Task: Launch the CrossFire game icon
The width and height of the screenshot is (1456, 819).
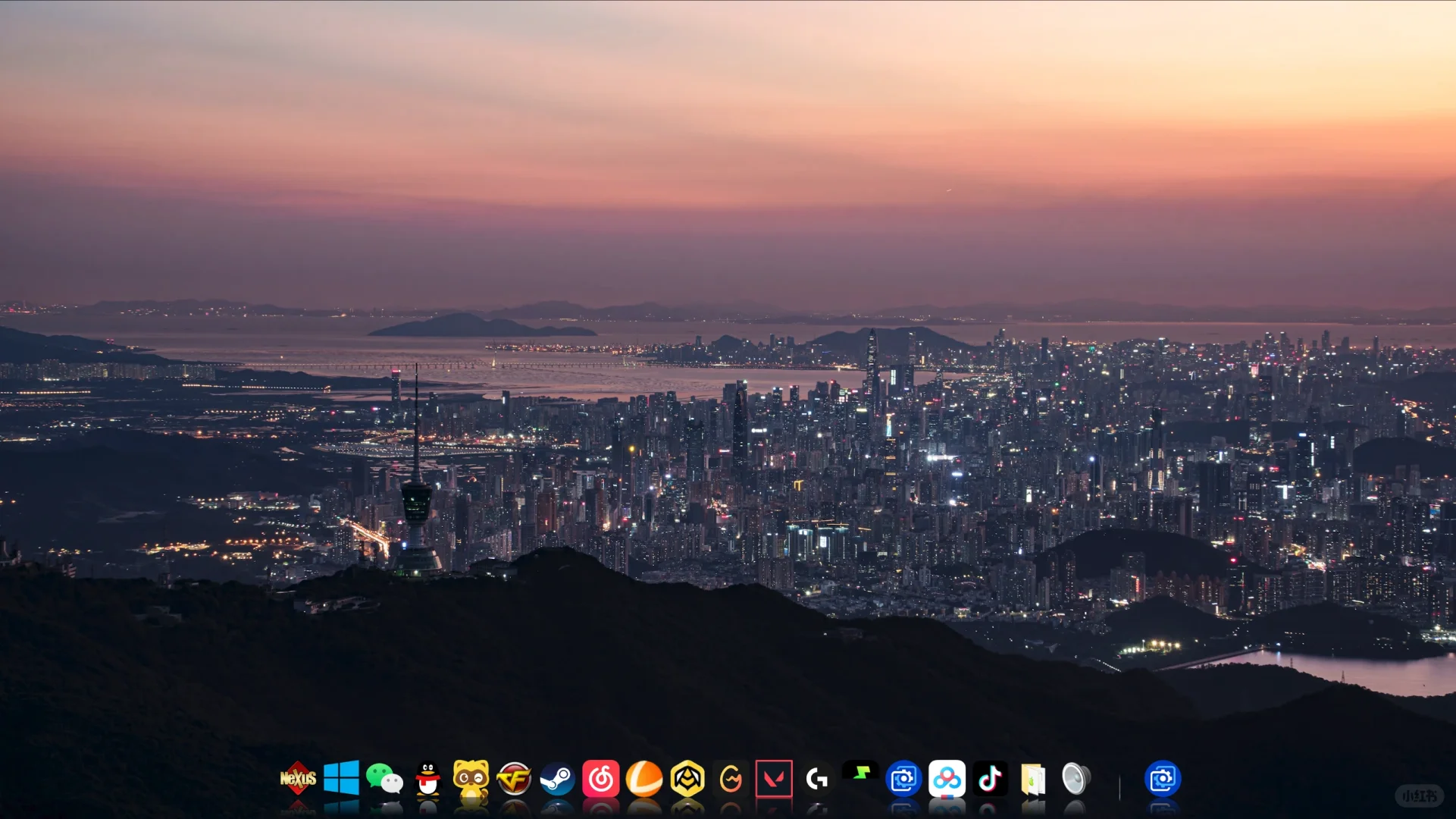Action: [514, 779]
